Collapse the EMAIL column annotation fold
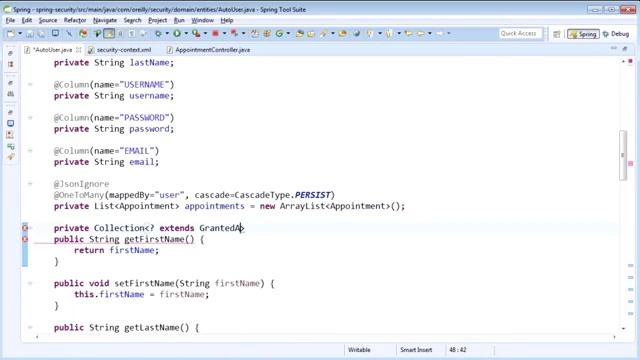 [x=30, y=151]
